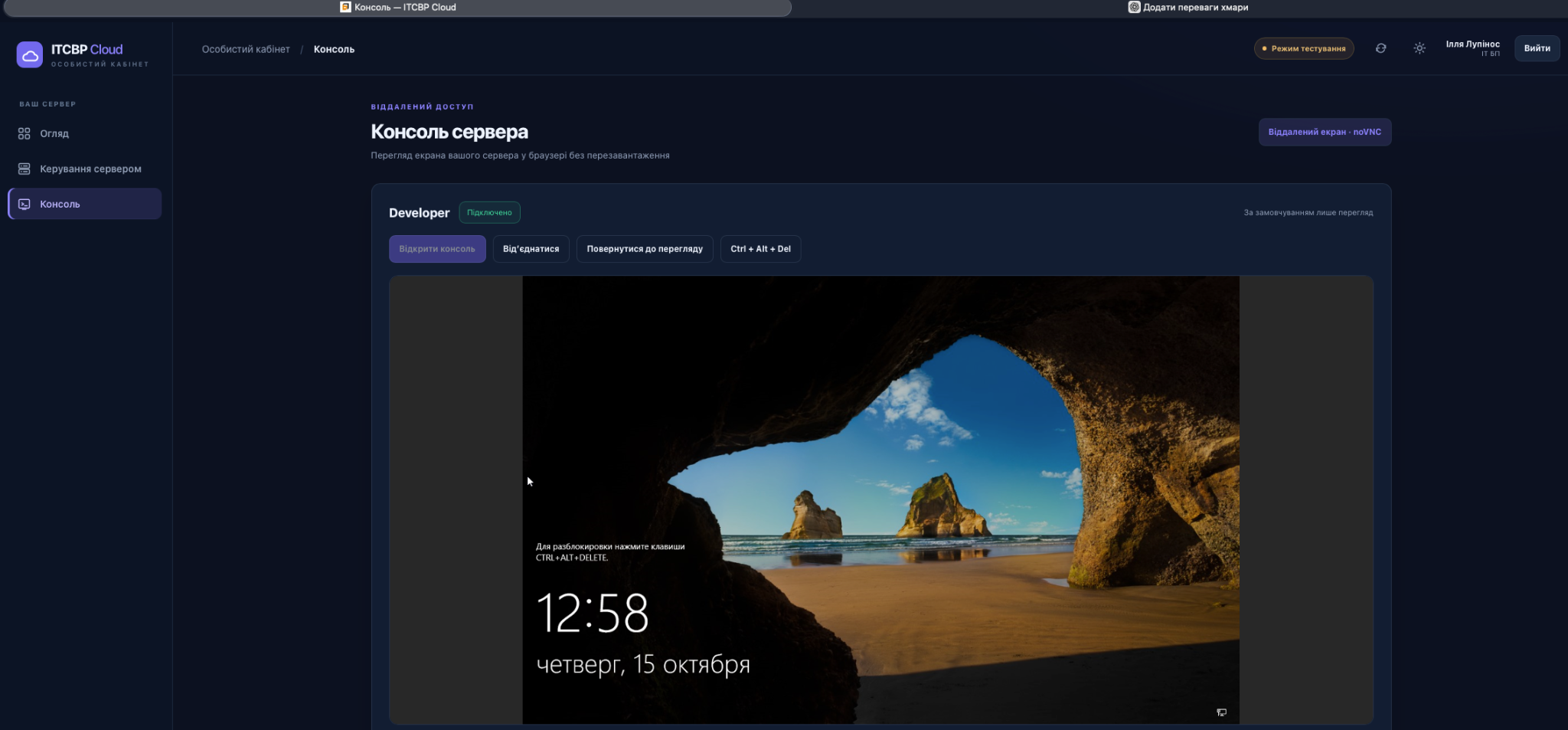This screenshot has height=730, width=1568.
Task: Click the Консоль сервера page heading
Action: coord(449,132)
